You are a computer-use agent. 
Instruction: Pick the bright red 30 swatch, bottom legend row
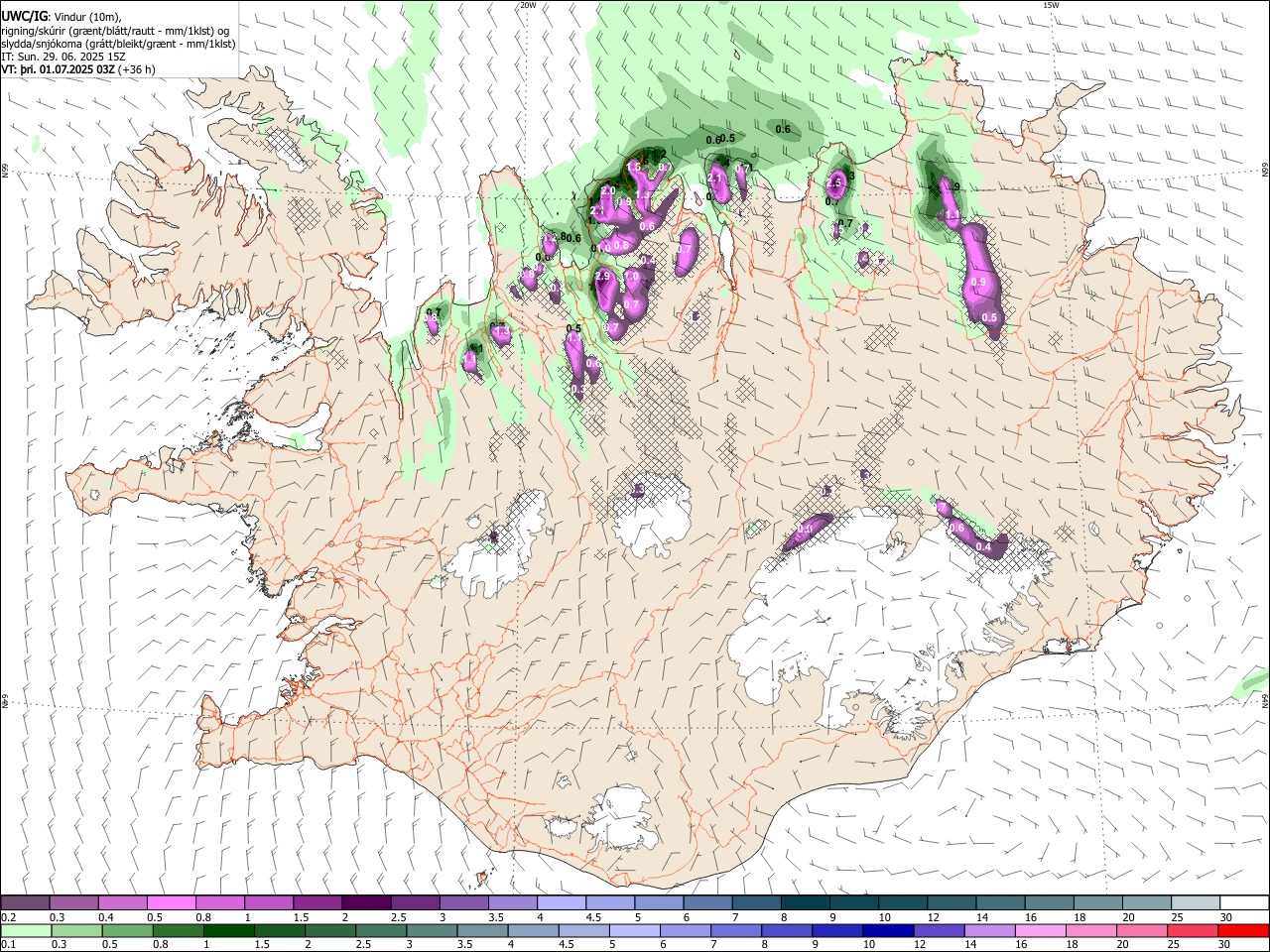1243,930
